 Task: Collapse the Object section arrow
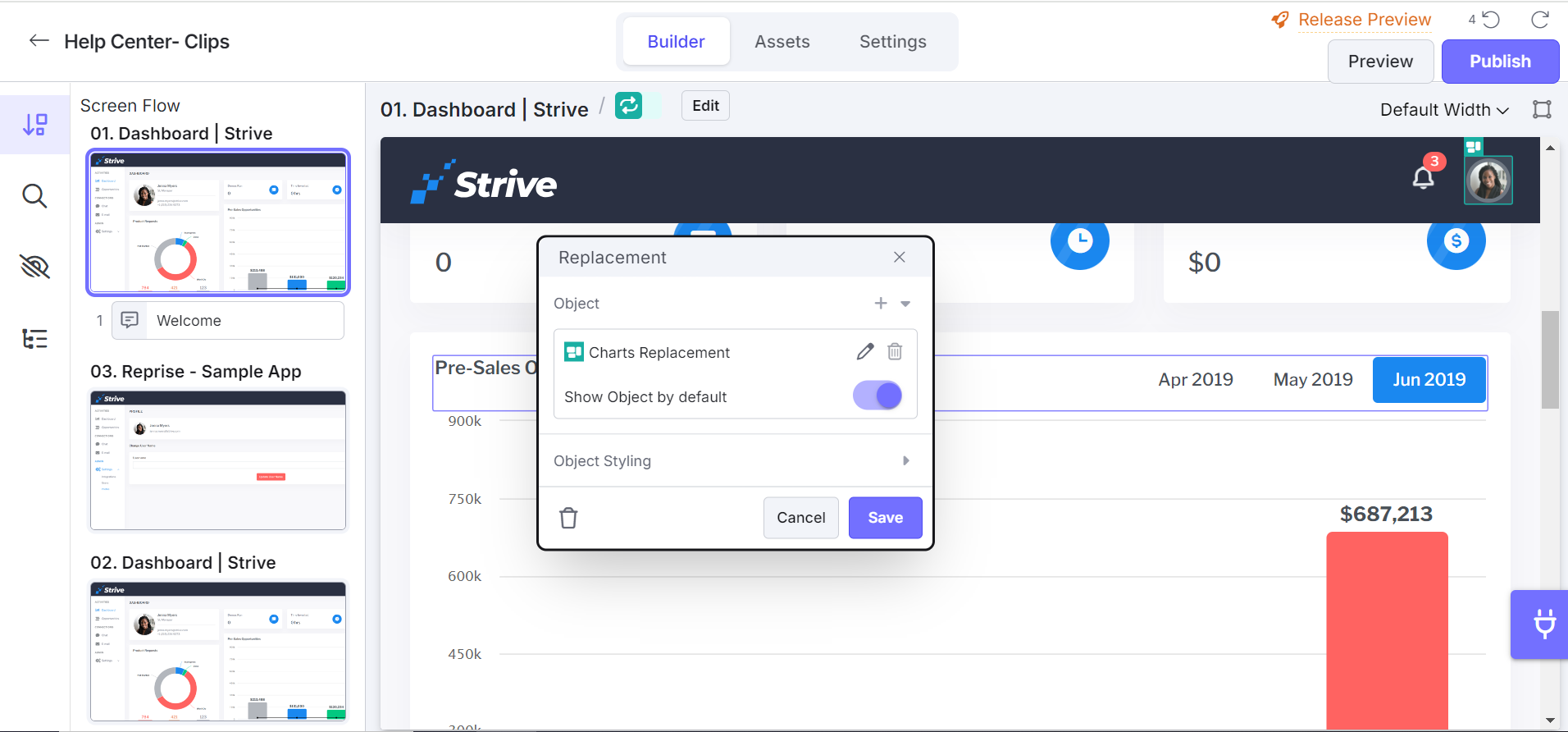pyautogui.click(x=905, y=304)
